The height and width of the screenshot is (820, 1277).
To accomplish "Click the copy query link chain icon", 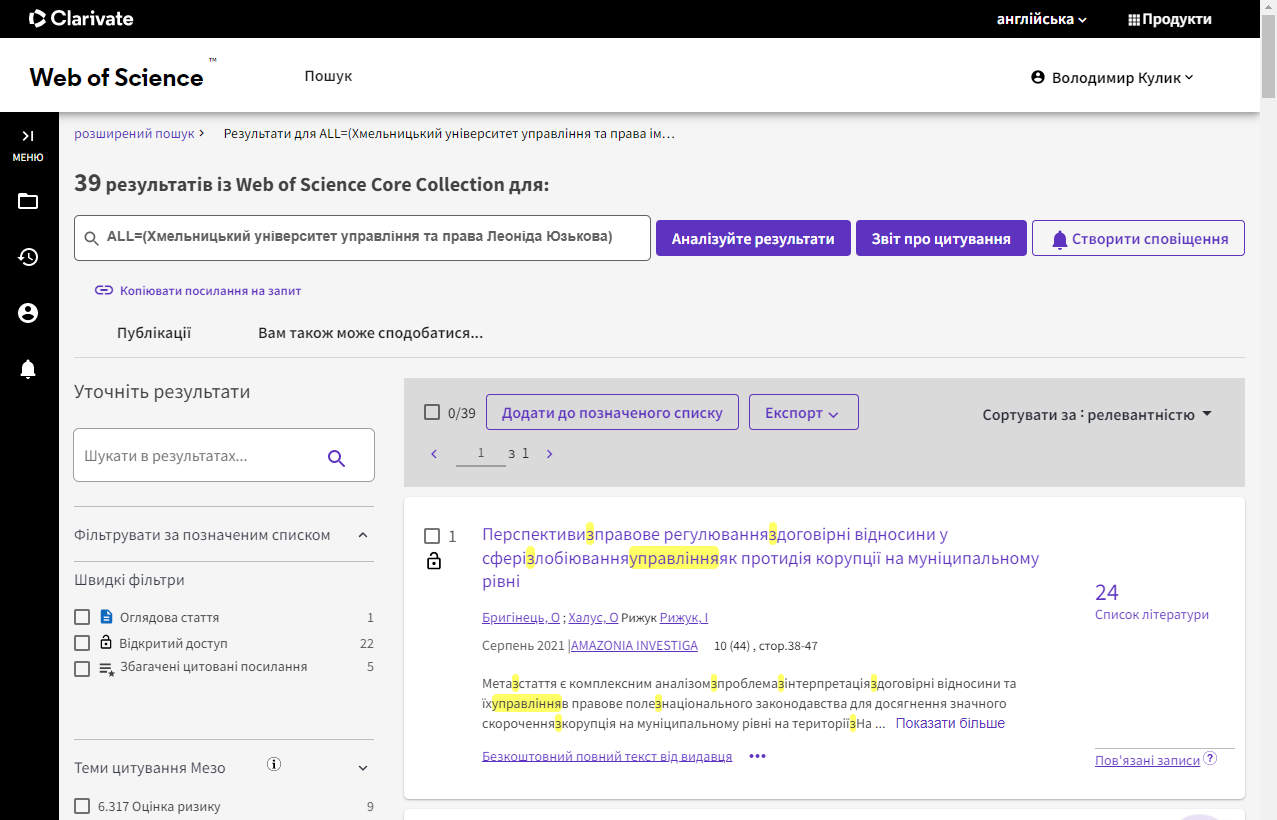I will (x=104, y=291).
